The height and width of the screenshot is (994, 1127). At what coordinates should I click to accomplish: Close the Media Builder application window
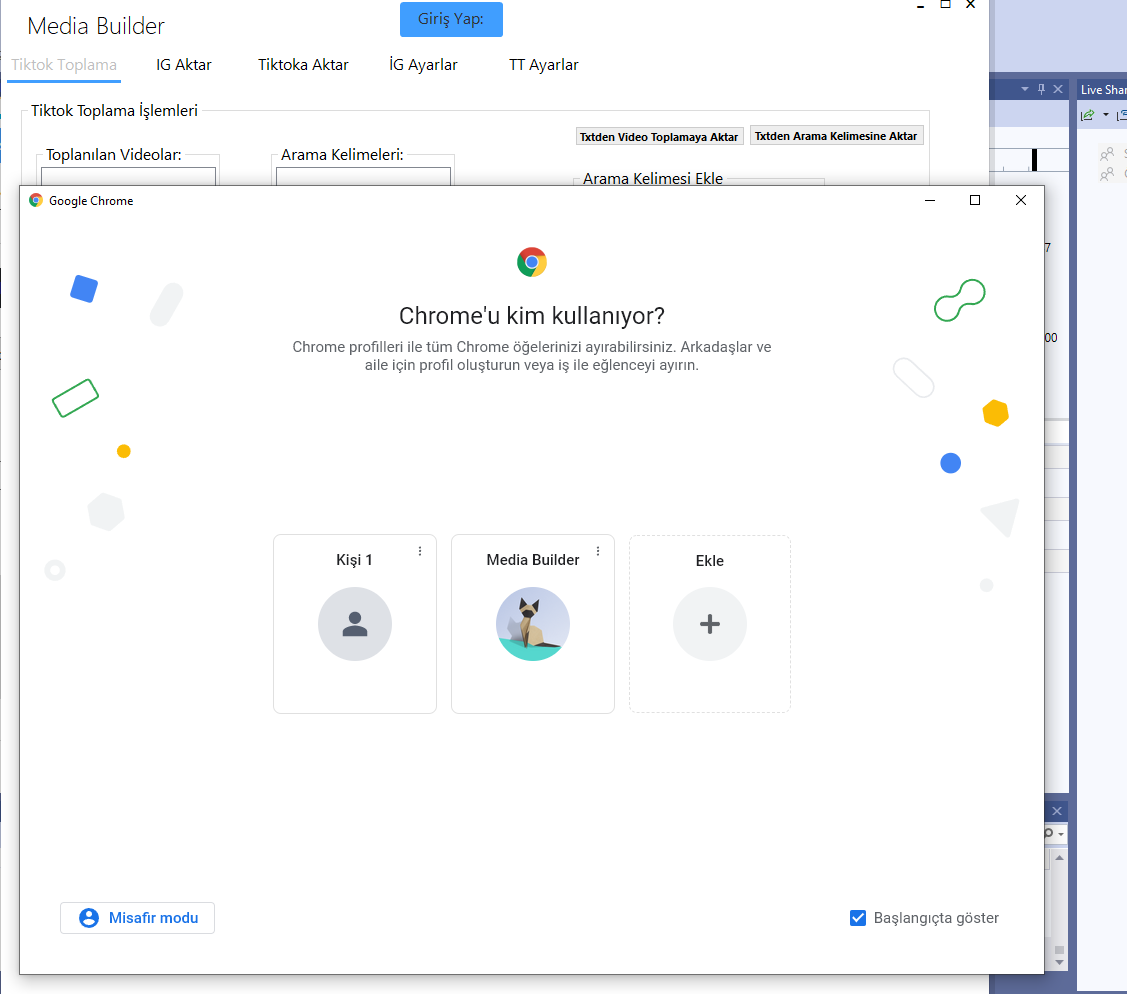pyautogui.click(x=970, y=5)
